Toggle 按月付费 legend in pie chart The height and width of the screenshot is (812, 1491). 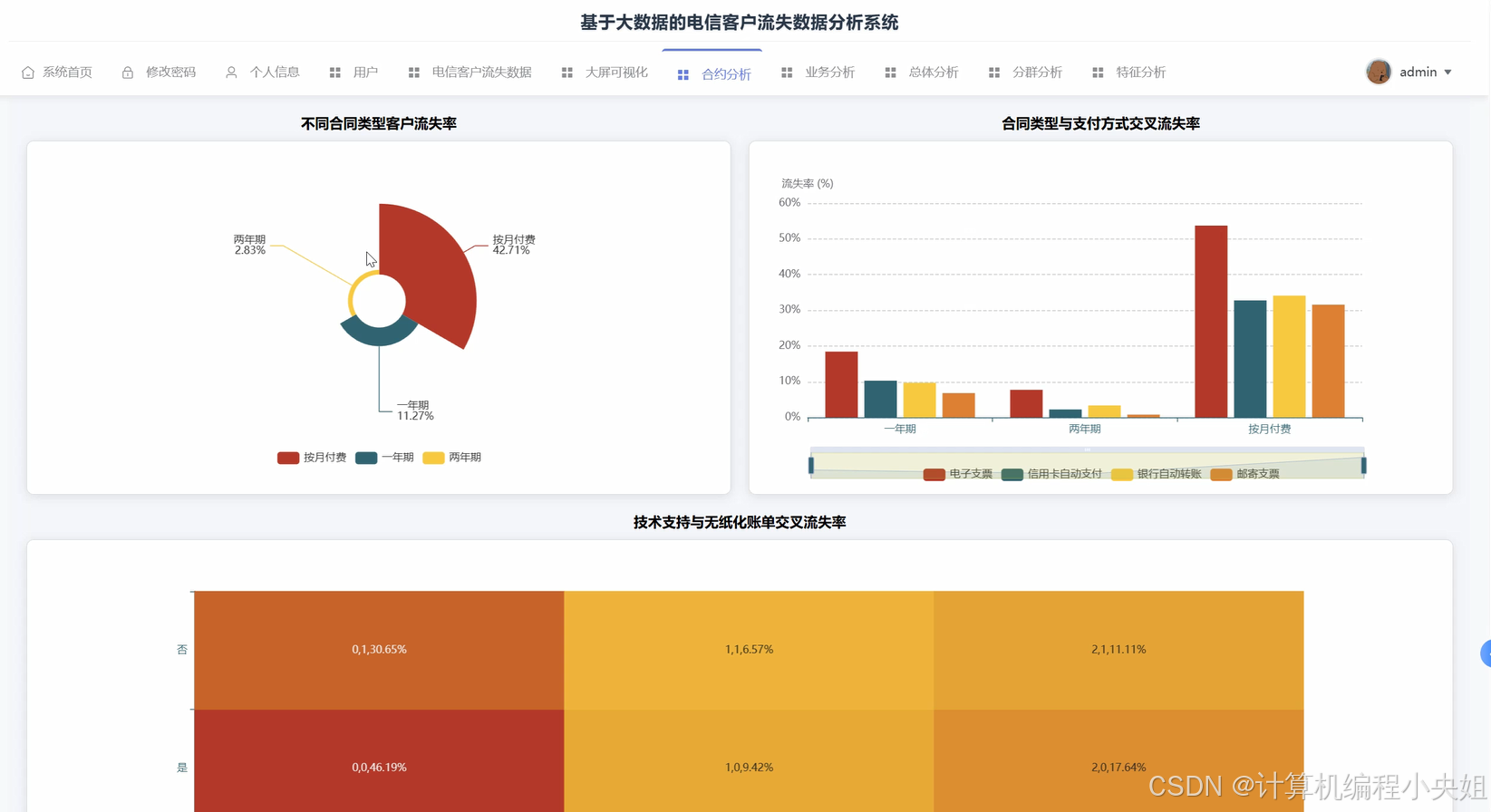point(313,458)
